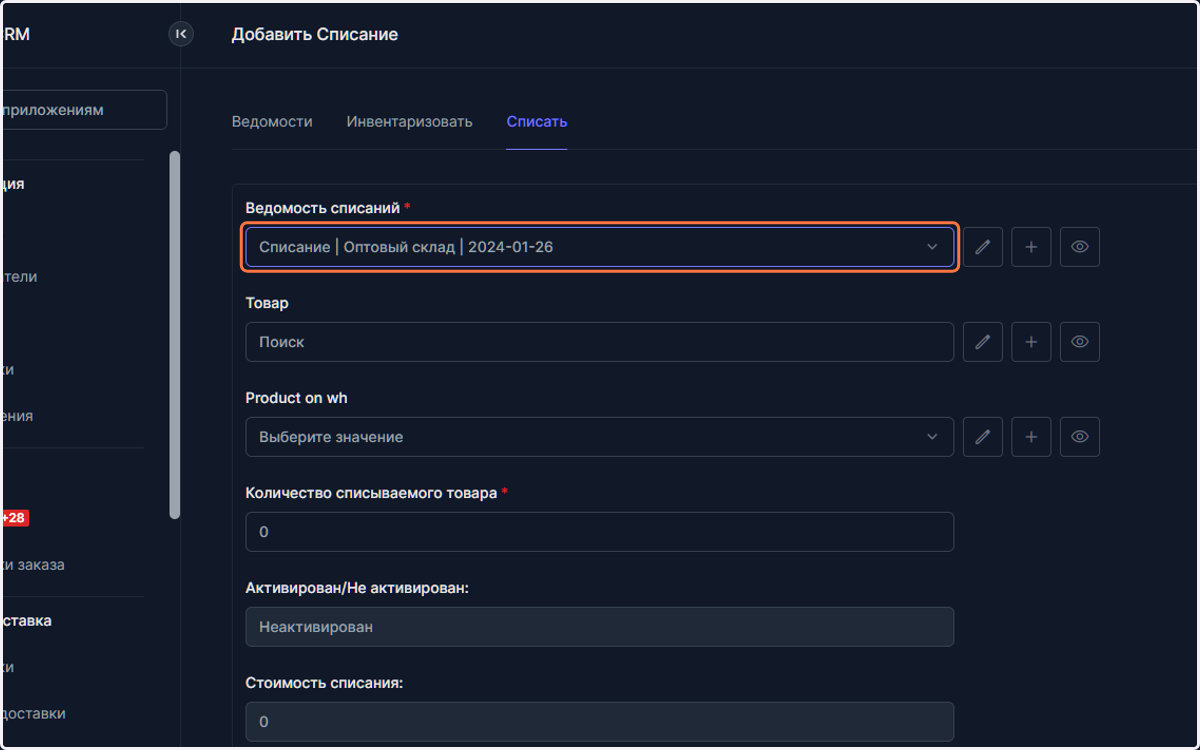This screenshot has width=1200, height=750.
Task: View Ведомость списаний with eye icon
Action: click(x=1080, y=247)
